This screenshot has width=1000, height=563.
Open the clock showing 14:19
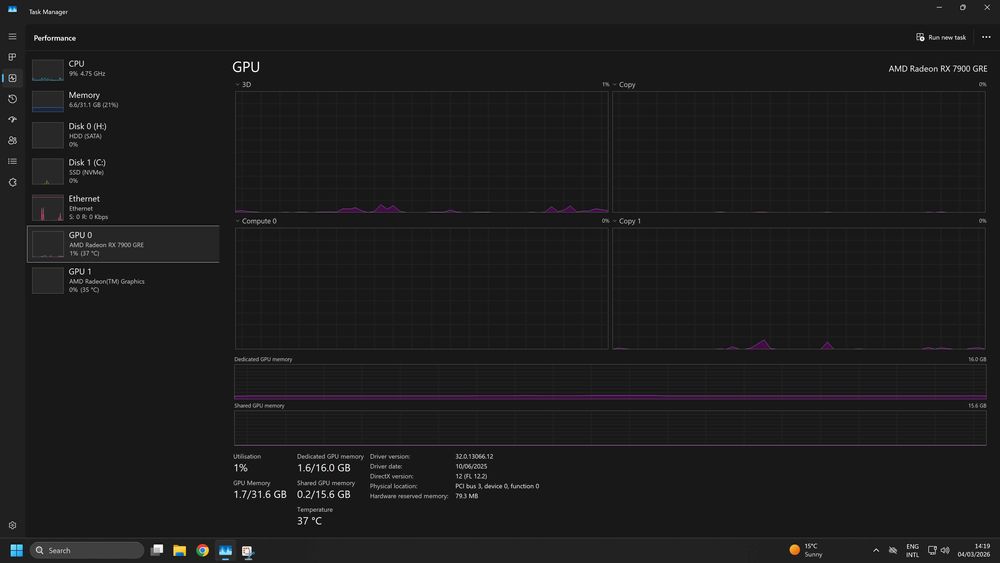click(973, 550)
